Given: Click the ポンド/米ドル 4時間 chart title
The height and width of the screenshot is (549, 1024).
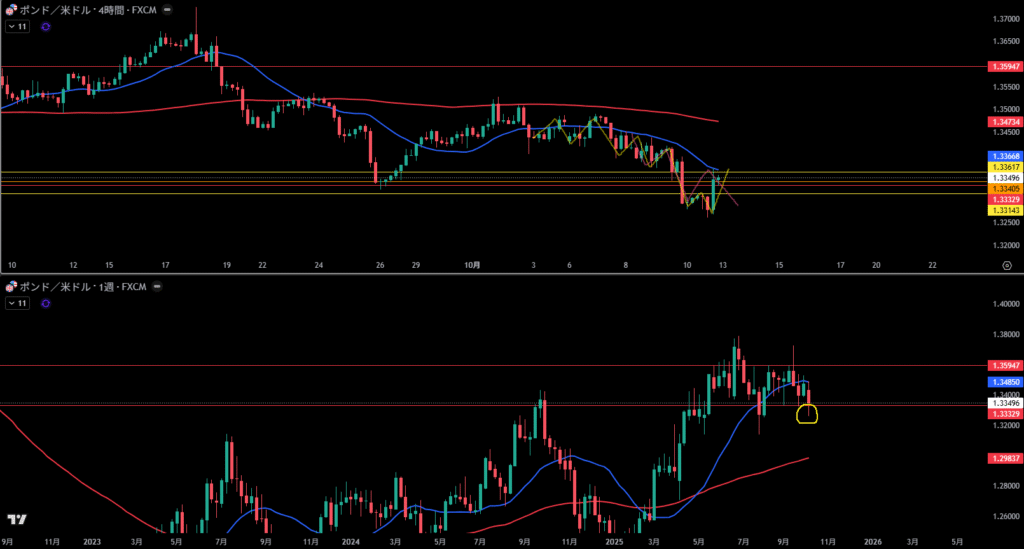Looking at the screenshot, I should pyautogui.click(x=84, y=9).
